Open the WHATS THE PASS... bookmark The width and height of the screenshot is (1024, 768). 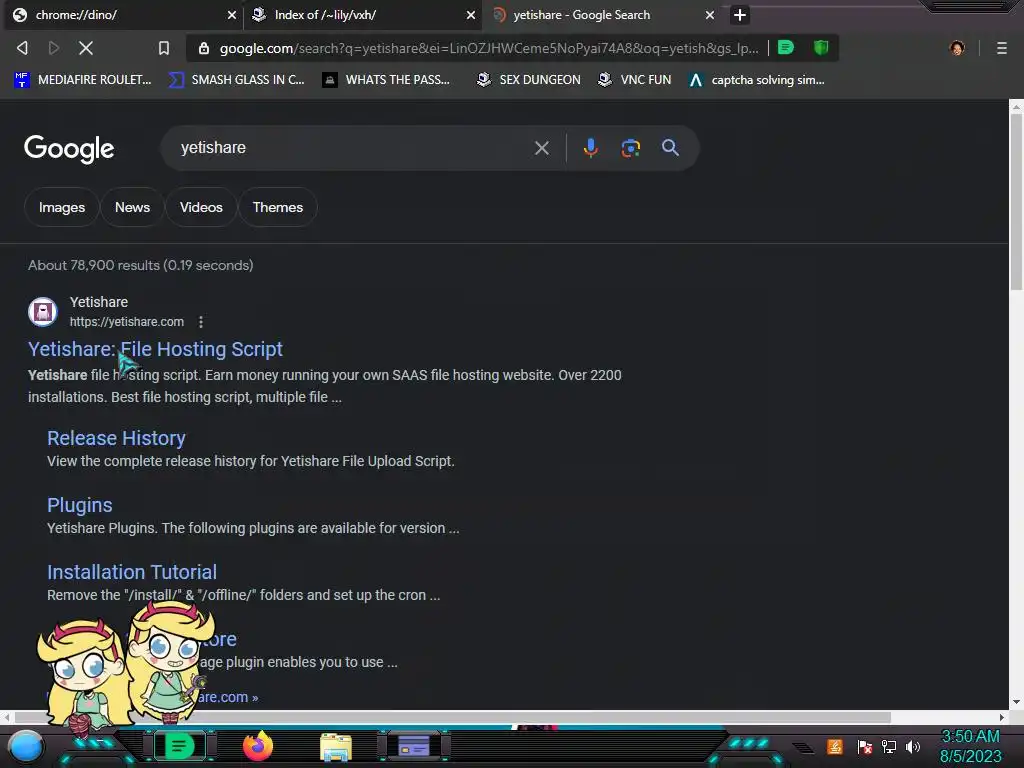coord(387,80)
